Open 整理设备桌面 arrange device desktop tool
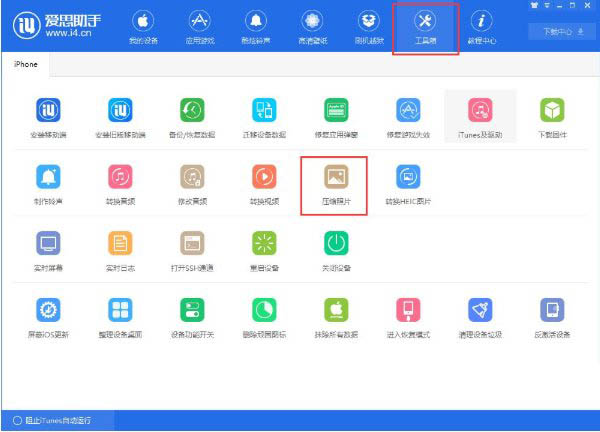Viewport: 600px width, 432px height. point(120,318)
